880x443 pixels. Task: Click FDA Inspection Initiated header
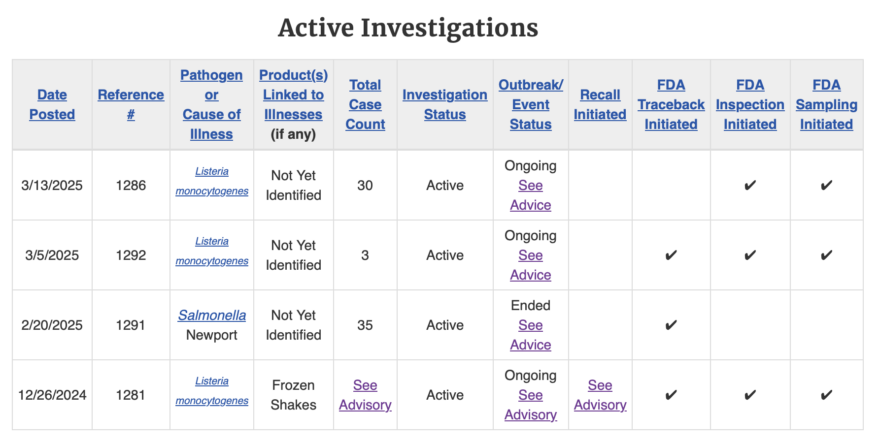750,104
